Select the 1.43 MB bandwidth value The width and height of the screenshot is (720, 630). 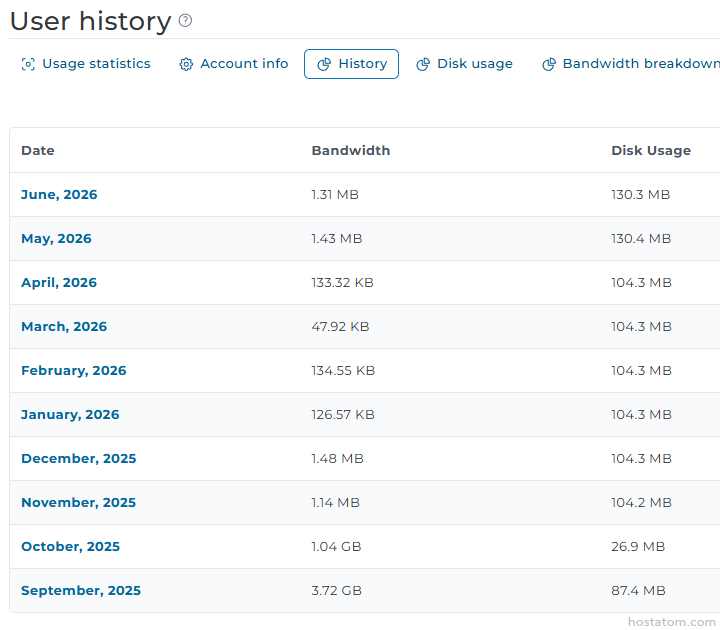point(337,239)
